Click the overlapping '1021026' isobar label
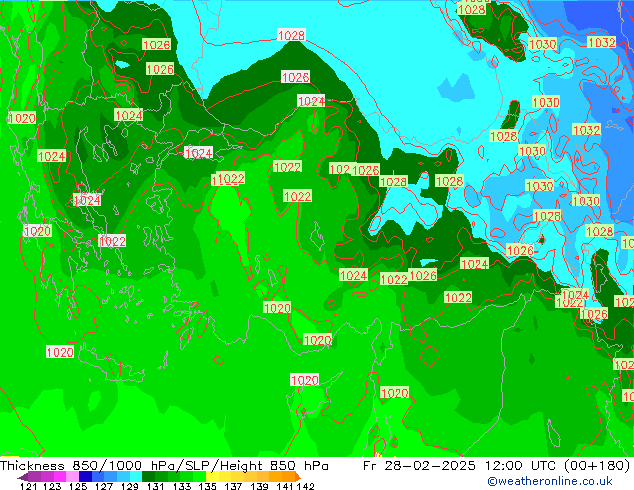The width and height of the screenshot is (634, 490). click(x=354, y=169)
